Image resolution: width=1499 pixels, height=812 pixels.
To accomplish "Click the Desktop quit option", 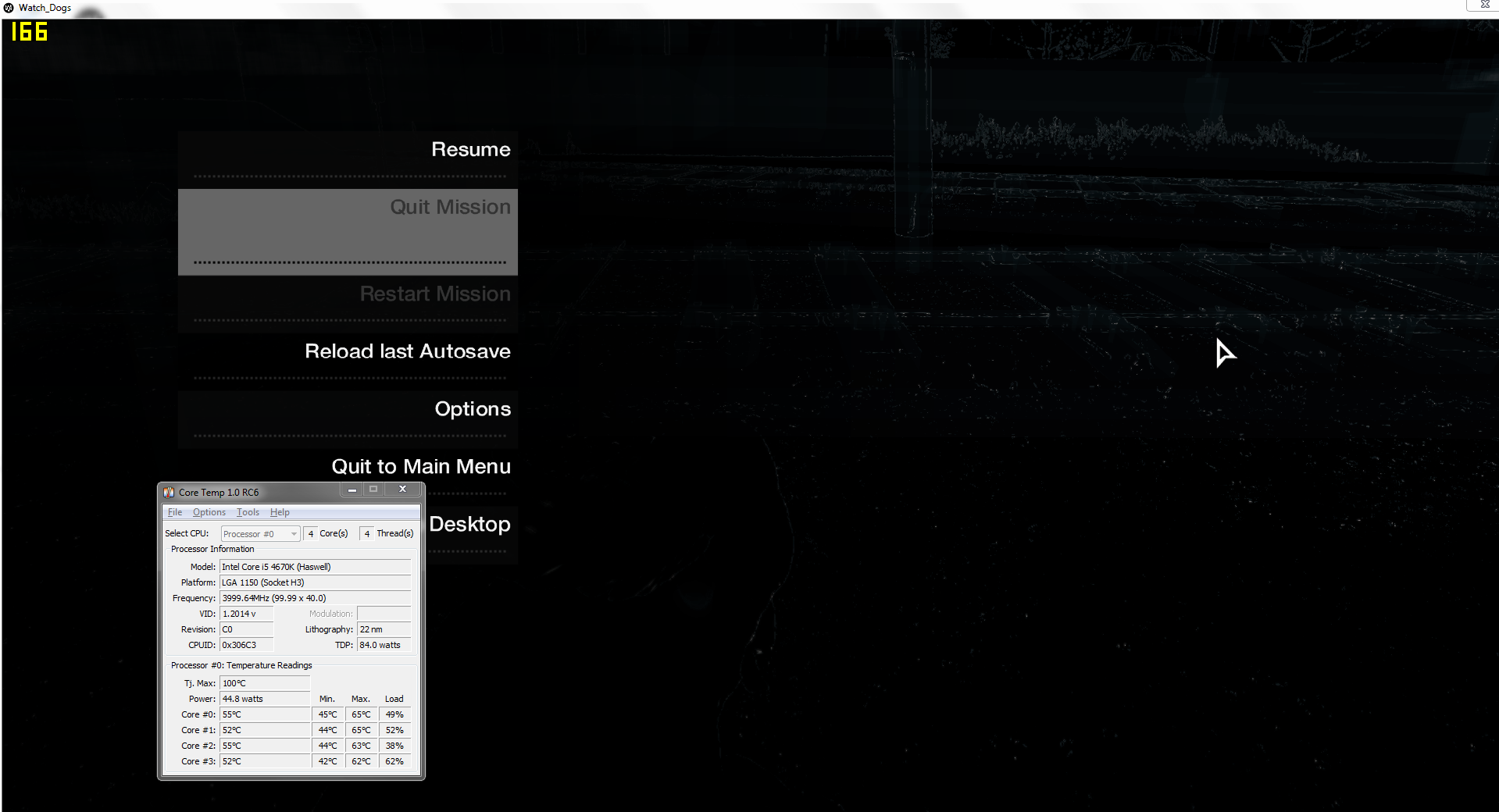I will pos(469,525).
